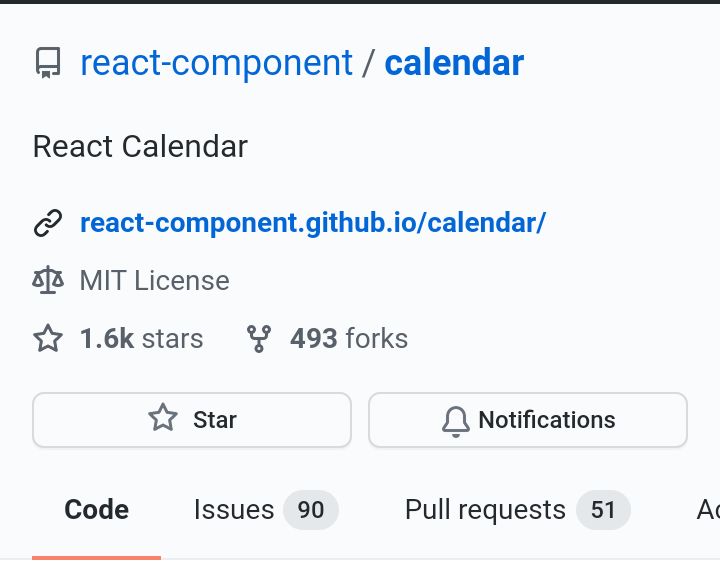Image resolution: width=720 pixels, height=570 pixels.
Task: Visit react-component.github.io/calendar/ homepage link
Action: (313, 223)
